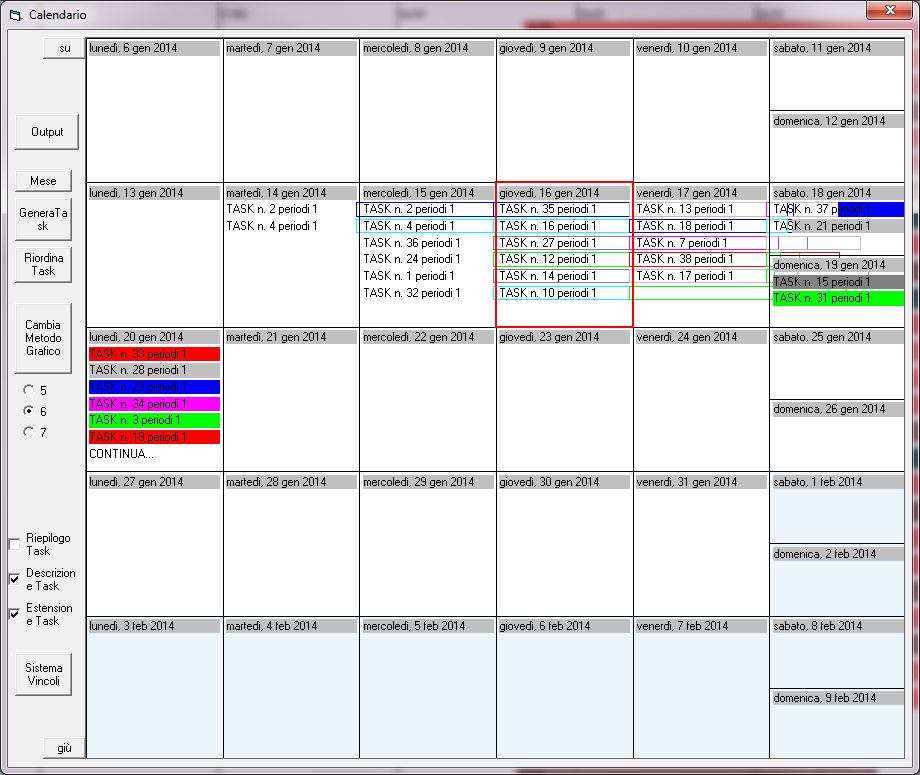Click the Calendario window title icon

coord(15,15)
